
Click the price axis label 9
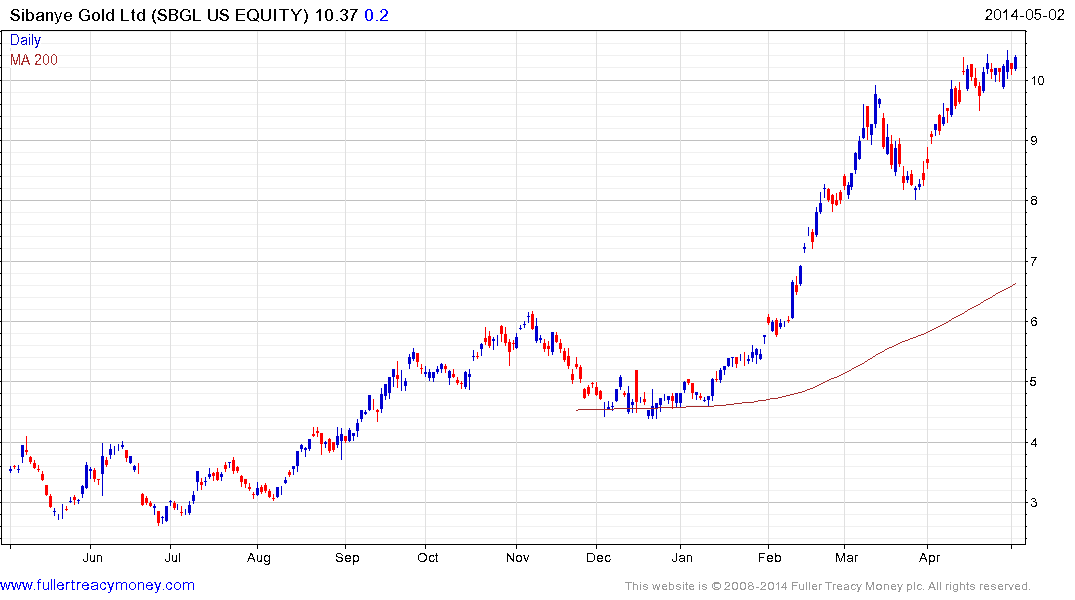[1034, 141]
